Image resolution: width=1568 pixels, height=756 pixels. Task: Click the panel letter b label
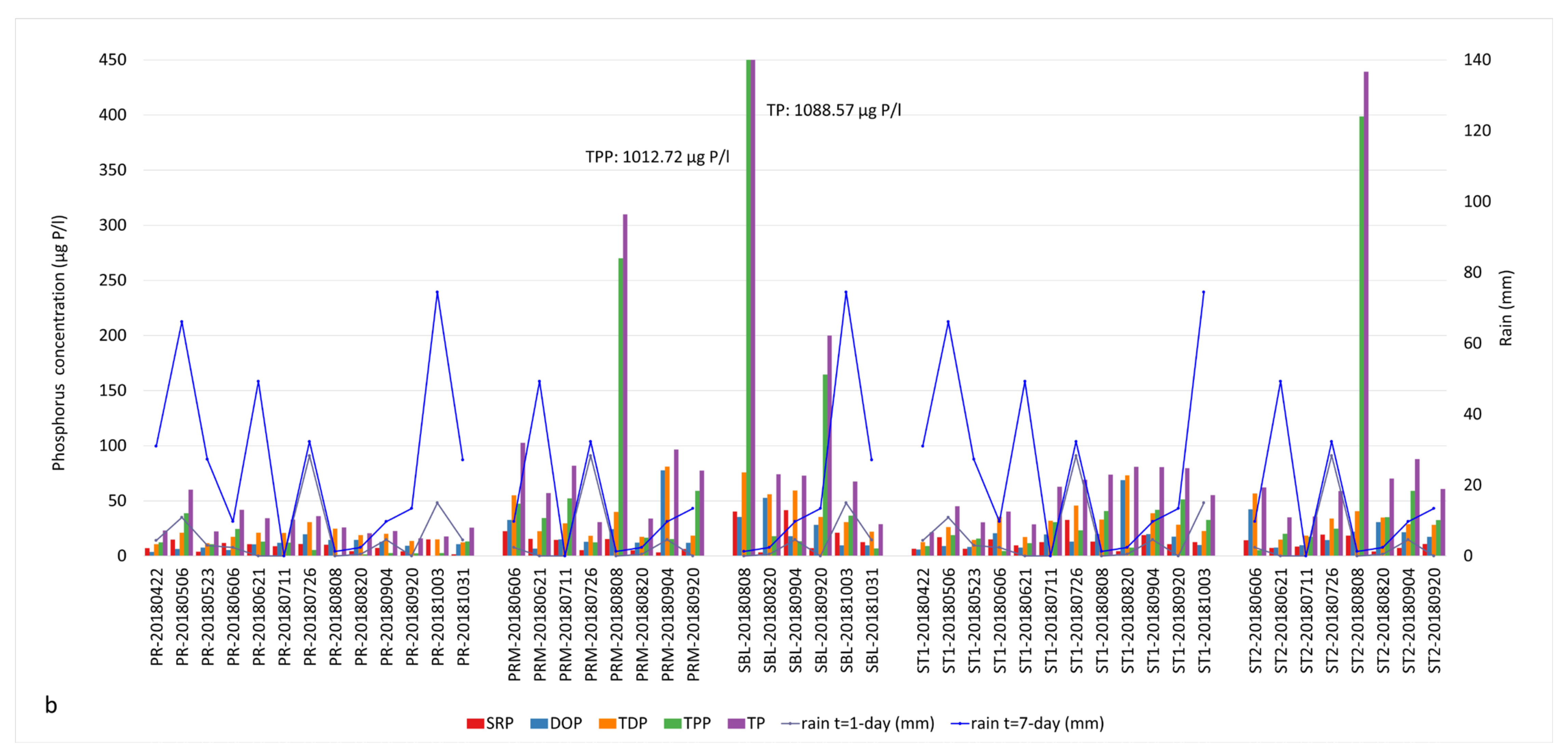(x=51, y=705)
